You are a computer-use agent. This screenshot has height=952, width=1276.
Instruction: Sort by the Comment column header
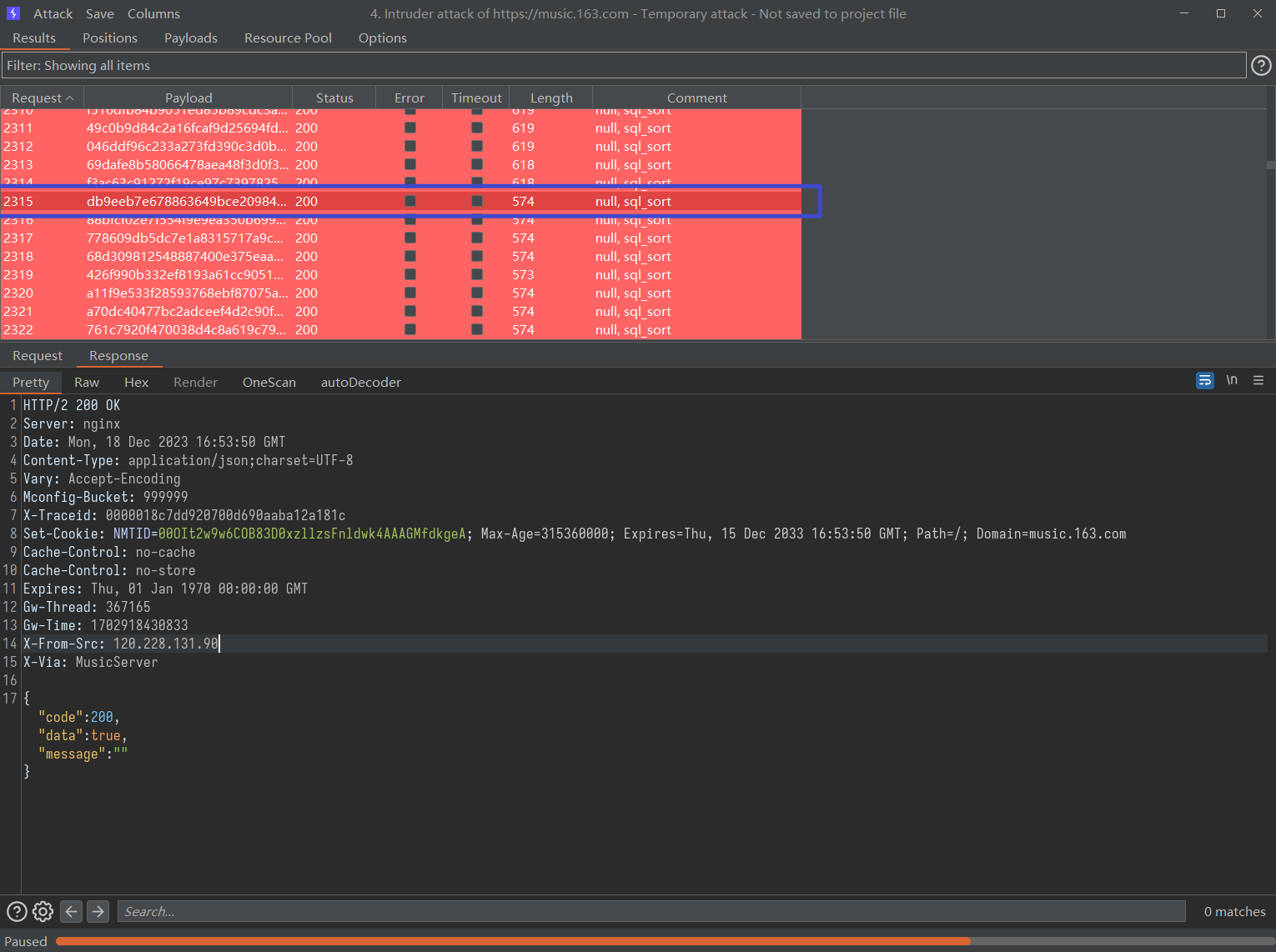pos(696,98)
